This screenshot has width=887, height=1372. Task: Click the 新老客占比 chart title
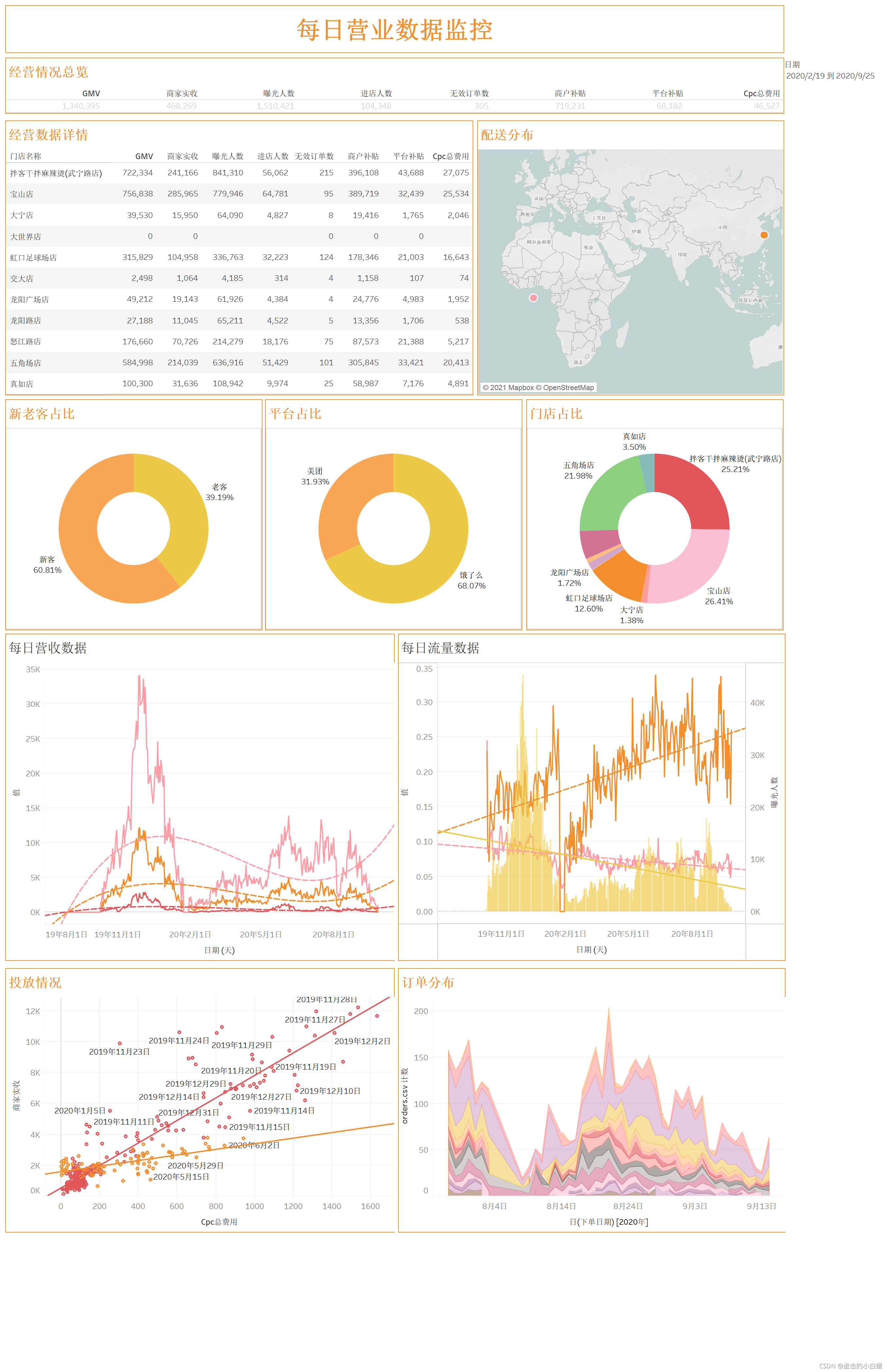click(42, 414)
